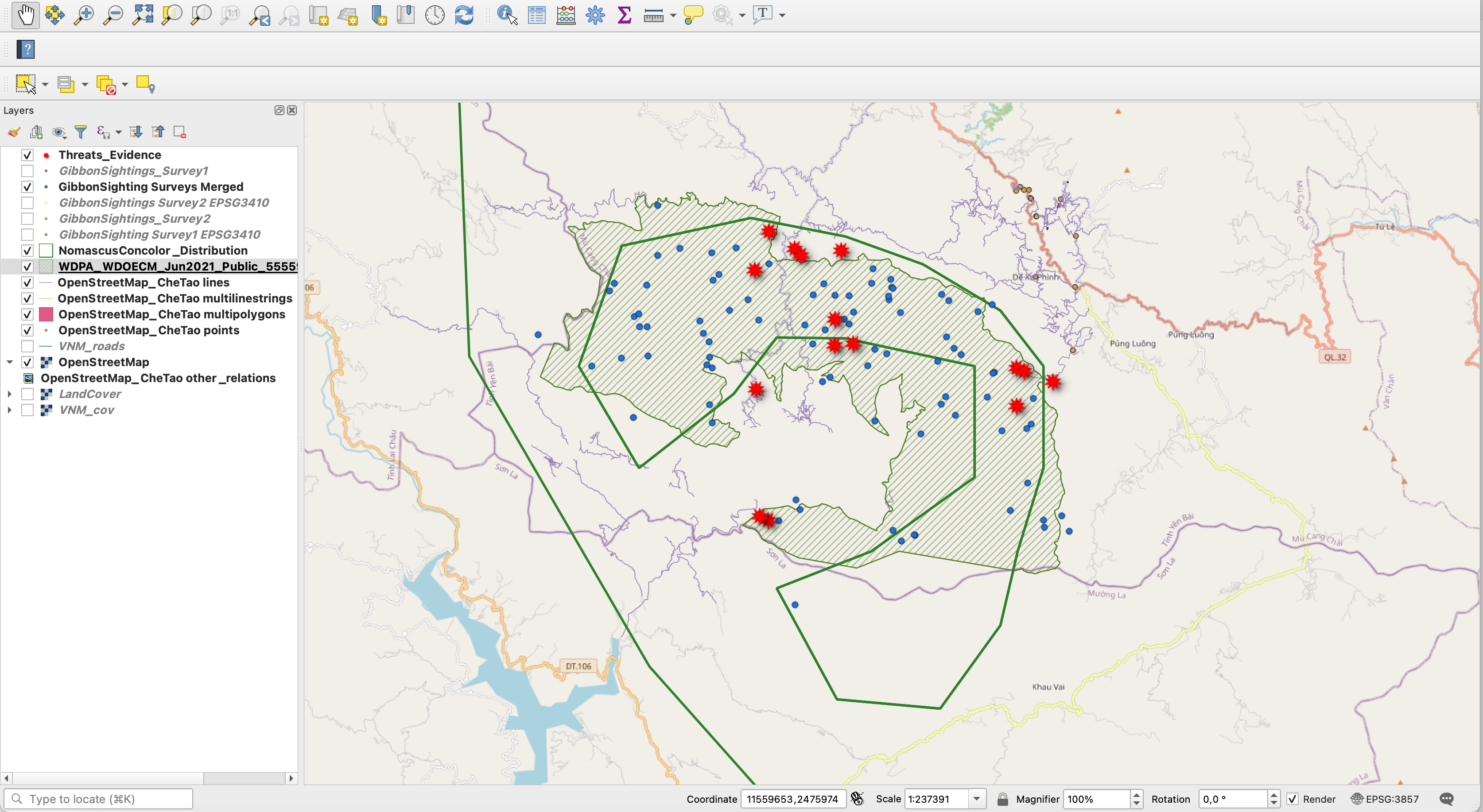The height and width of the screenshot is (812, 1483).
Task: Click the Zoom In magnifier tool
Action: 84,15
